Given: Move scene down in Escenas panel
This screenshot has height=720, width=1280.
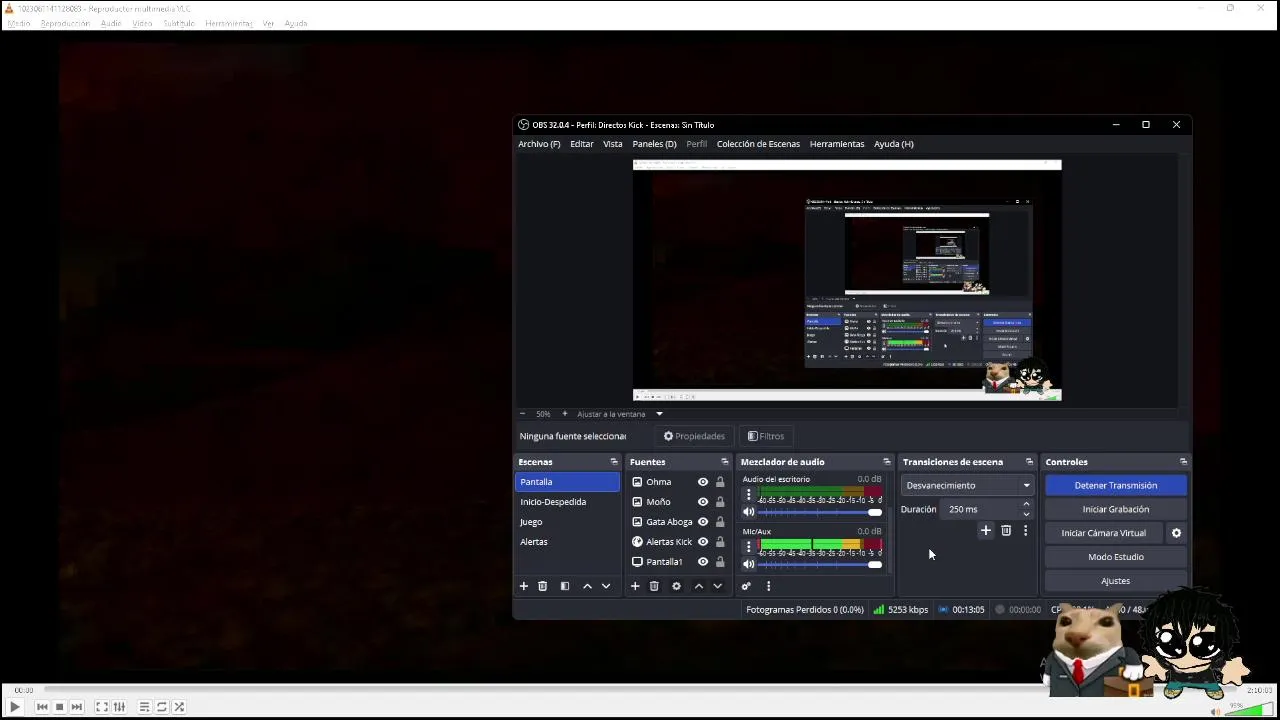Looking at the screenshot, I should coord(606,586).
